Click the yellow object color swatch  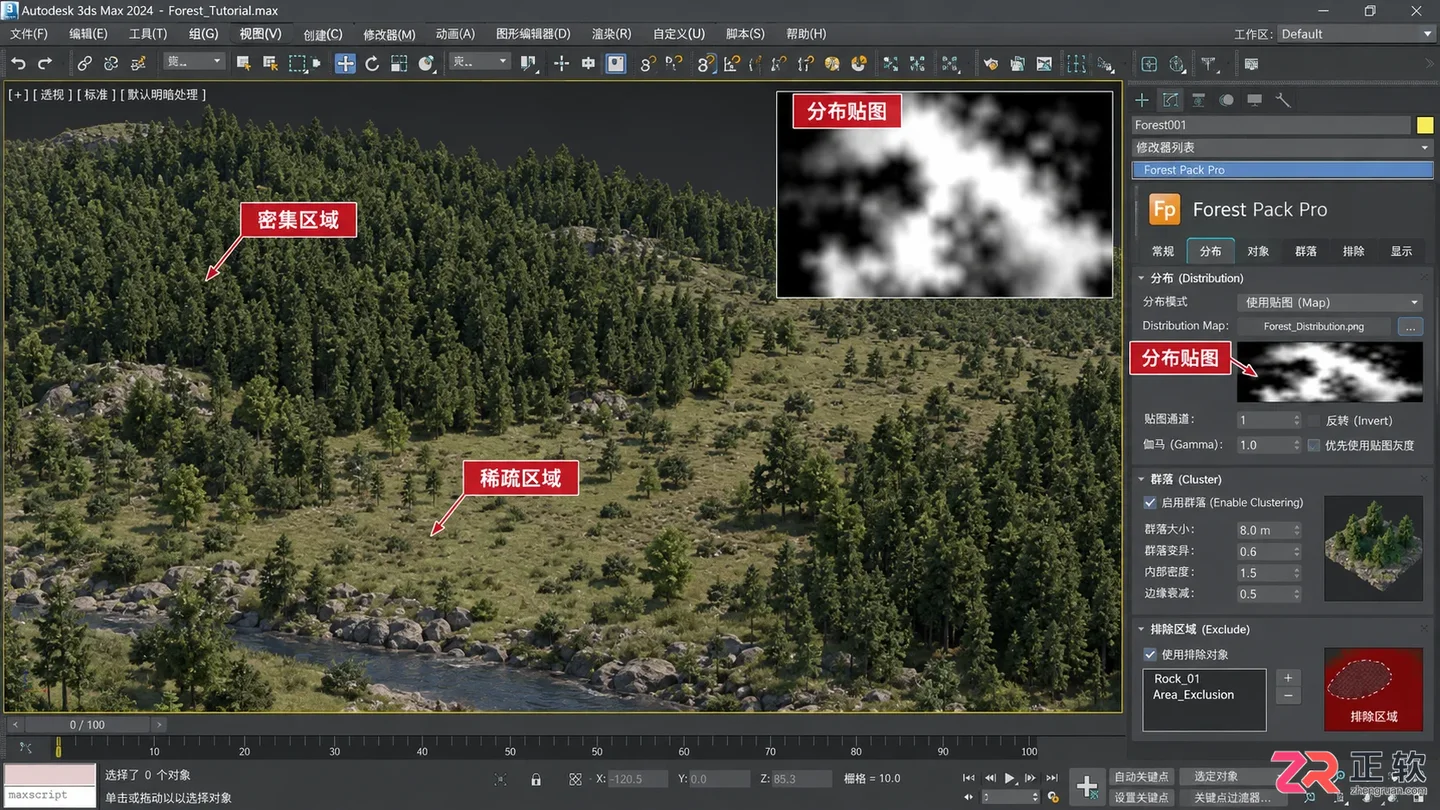click(x=1425, y=125)
